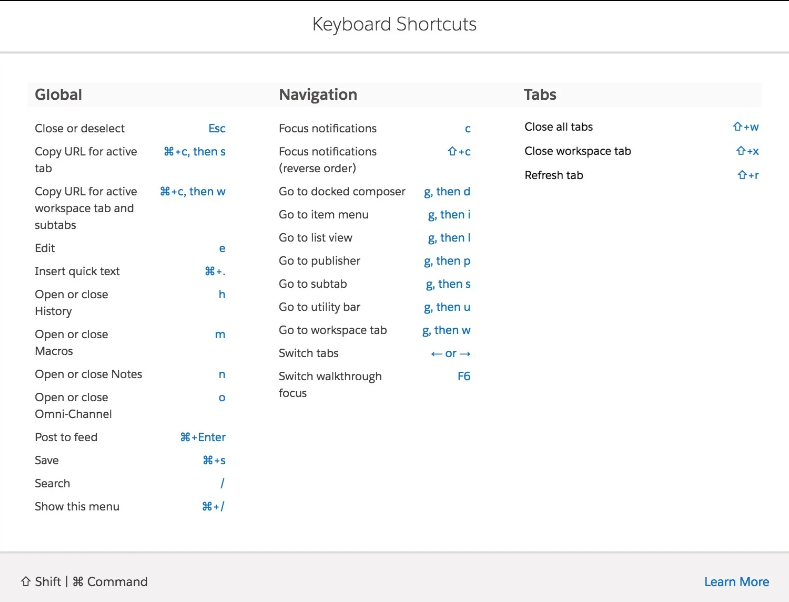The height and width of the screenshot is (602, 789).
Task: Open the Learn More link
Action: pyautogui.click(x=736, y=582)
